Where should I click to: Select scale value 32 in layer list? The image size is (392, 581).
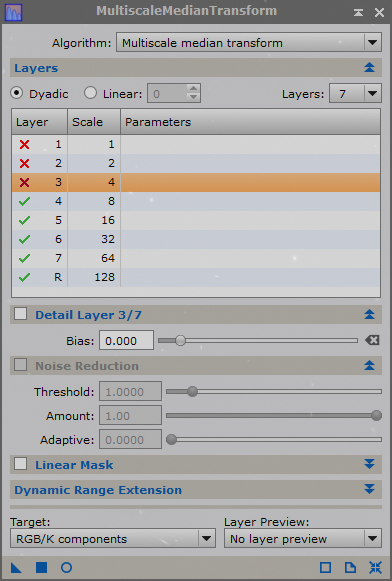pos(108,239)
